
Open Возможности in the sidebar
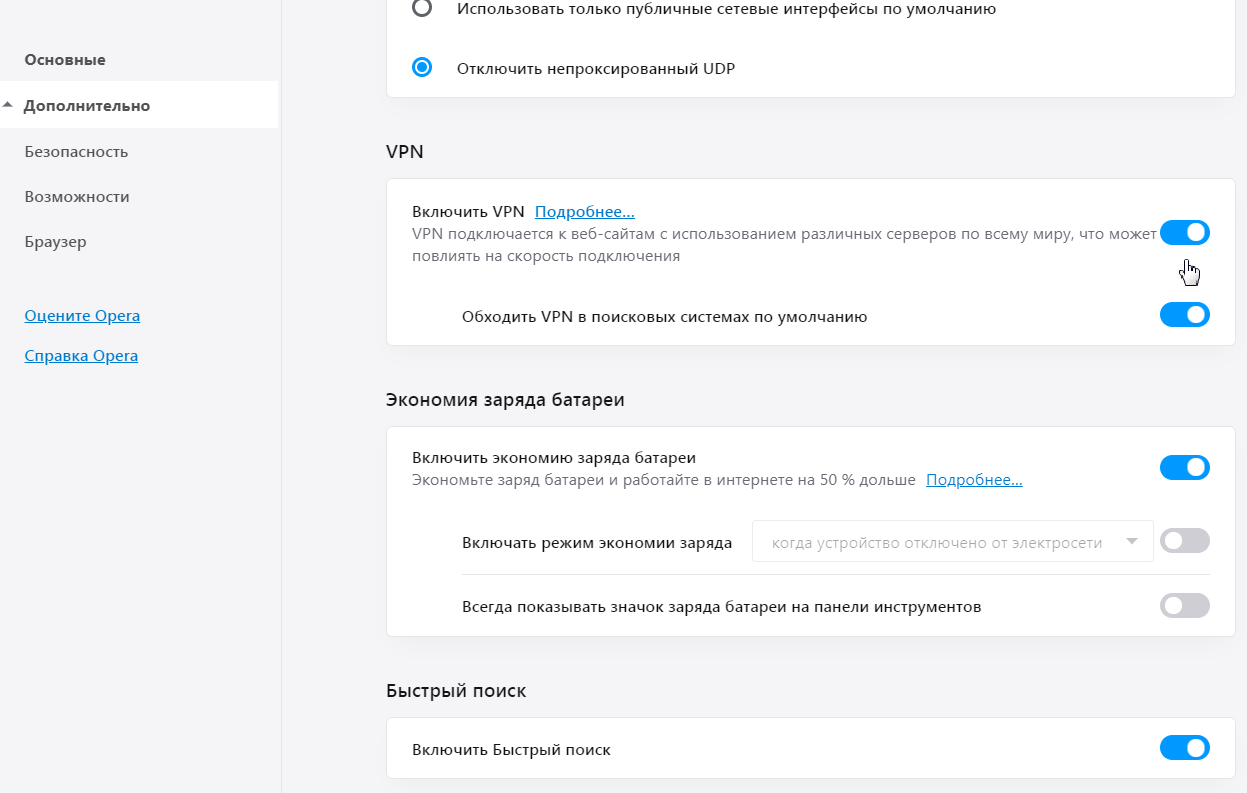[x=77, y=197]
